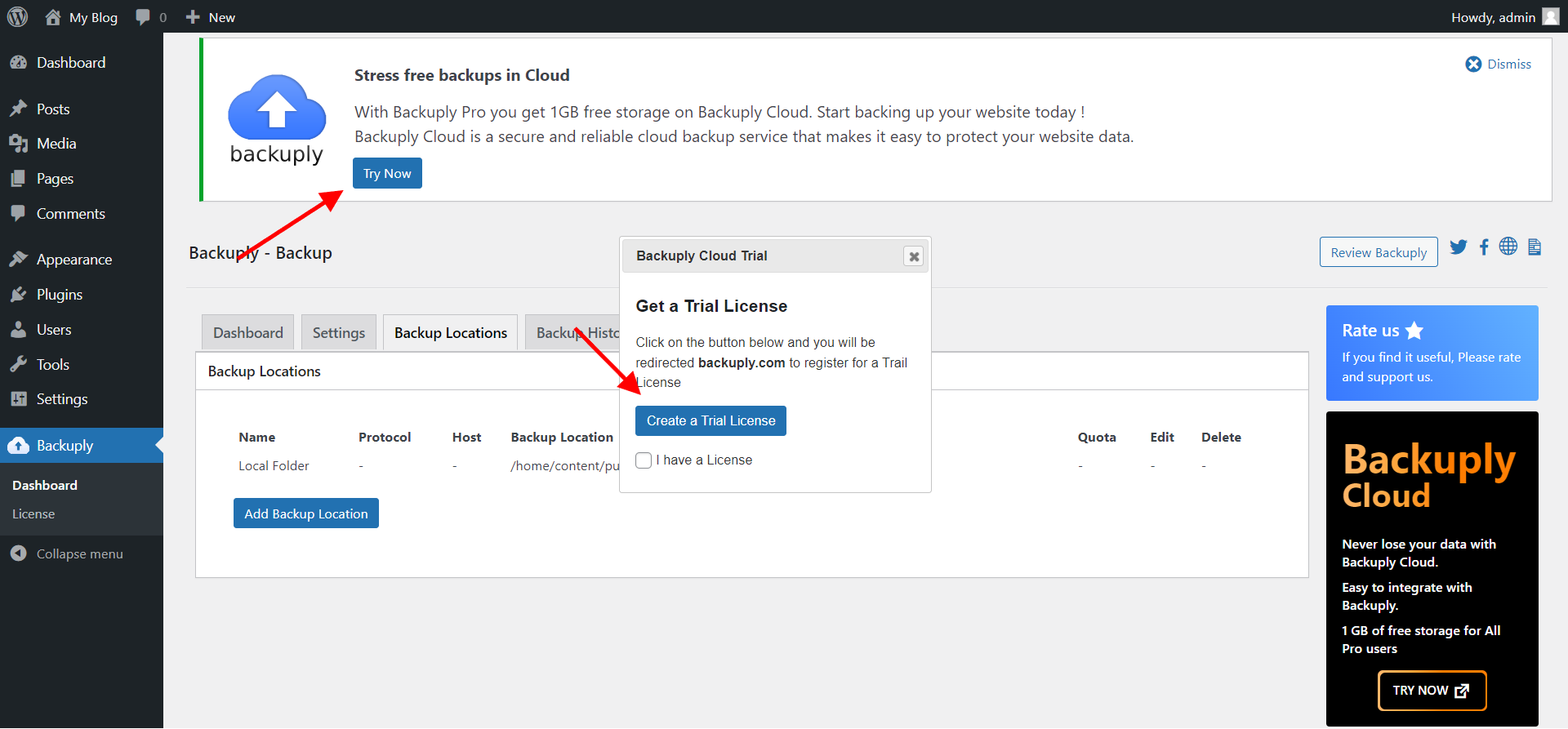The image size is (1568, 729).
Task: Click the Rate us star icon
Action: click(x=1414, y=331)
